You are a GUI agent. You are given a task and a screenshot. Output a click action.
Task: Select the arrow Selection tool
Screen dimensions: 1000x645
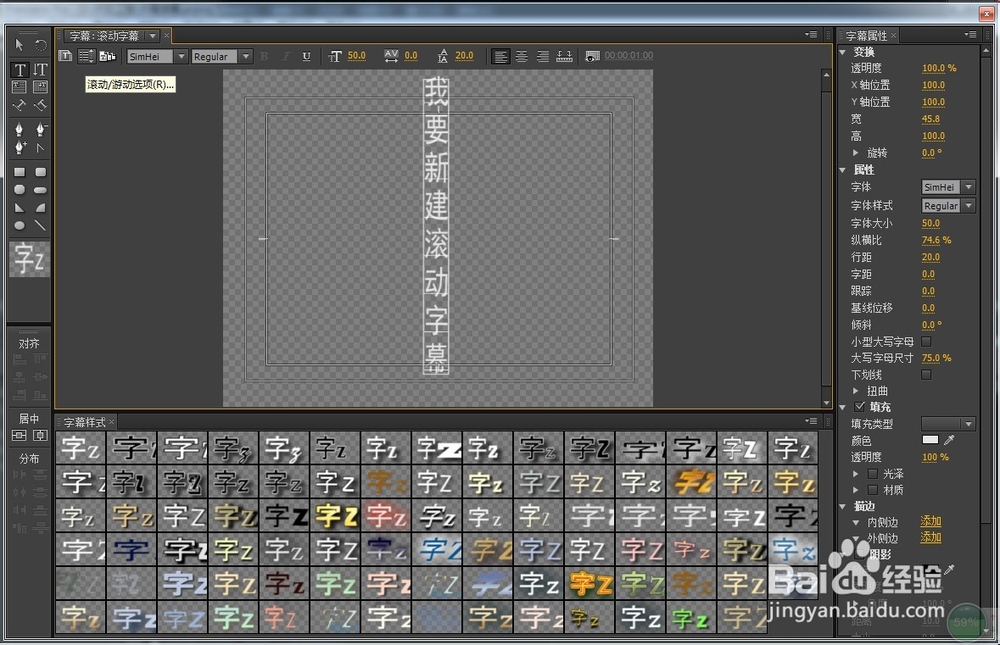pos(19,45)
